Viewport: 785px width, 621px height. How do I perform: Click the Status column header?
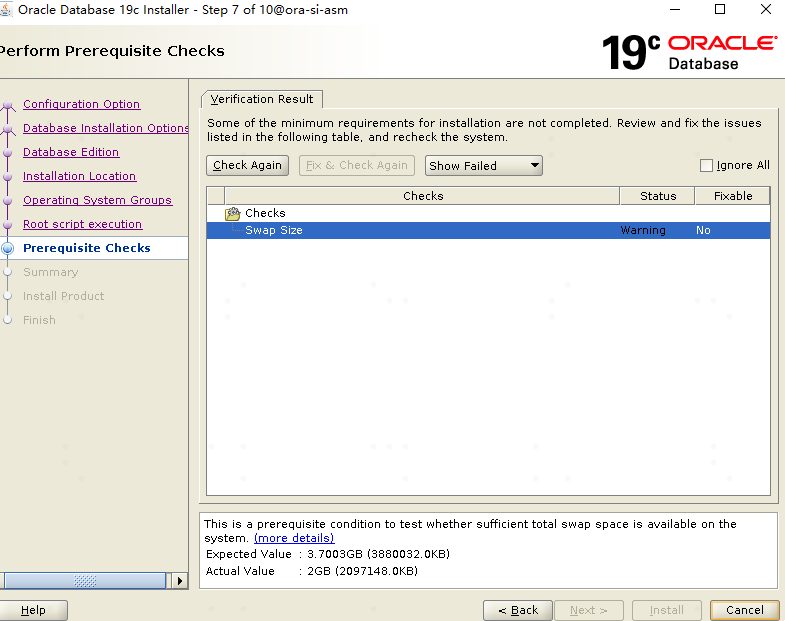pos(658,196)
